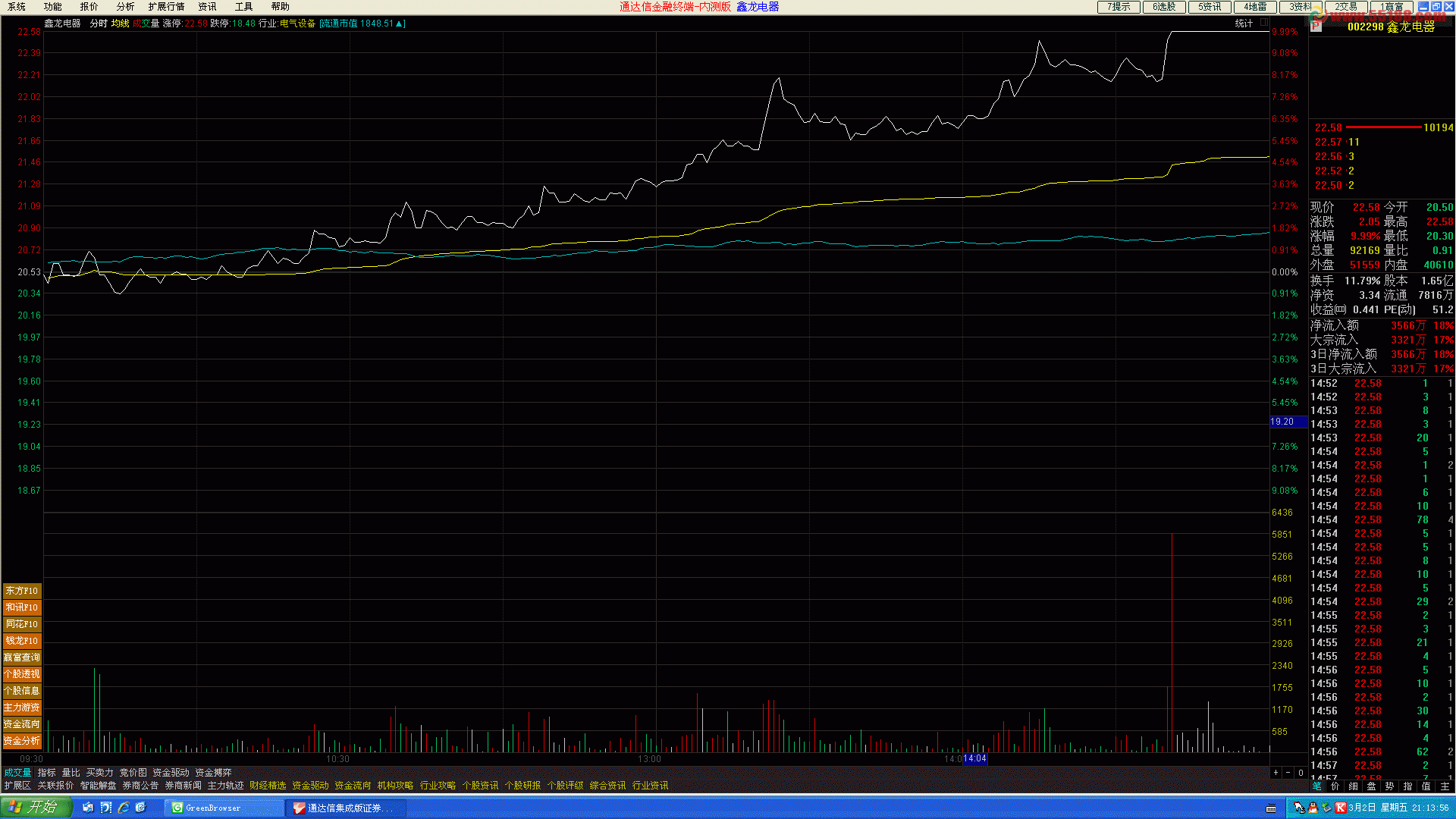Viewport: 1456px width, 819px height.
Task: Open the 资金流向 sidebar button
Action: [x=22, y=724]
